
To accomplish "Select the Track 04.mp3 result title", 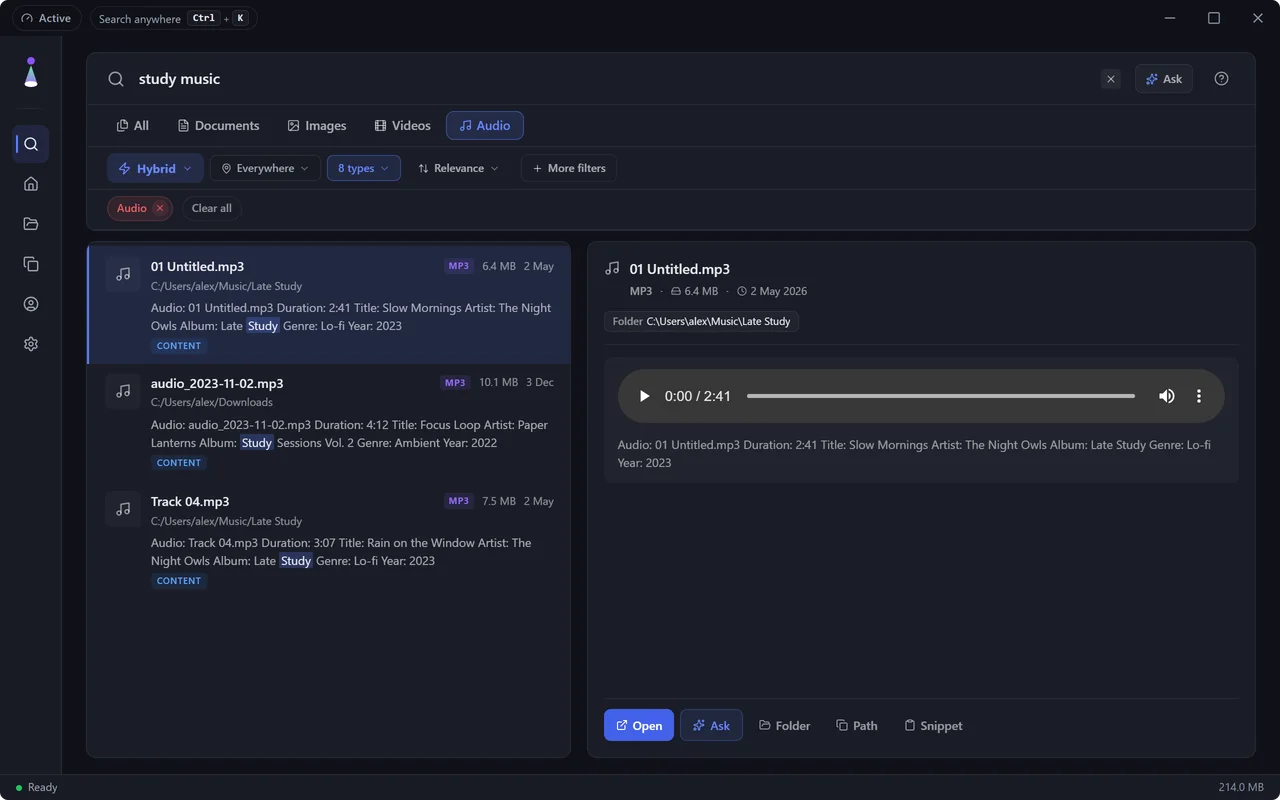I will pyautogui.click(x=190, y=501).
